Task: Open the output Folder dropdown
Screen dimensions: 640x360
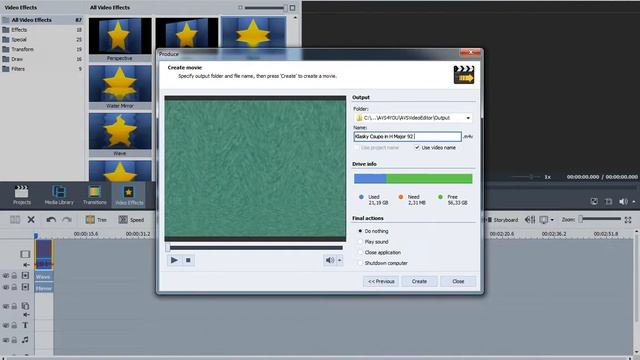Action: pyautogui.click(x=468, y=118)
